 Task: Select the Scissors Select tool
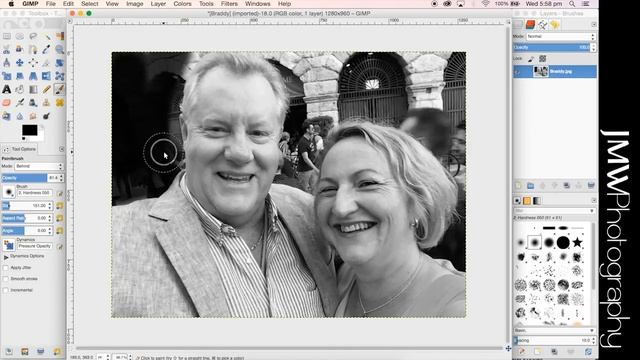[7, 50]
